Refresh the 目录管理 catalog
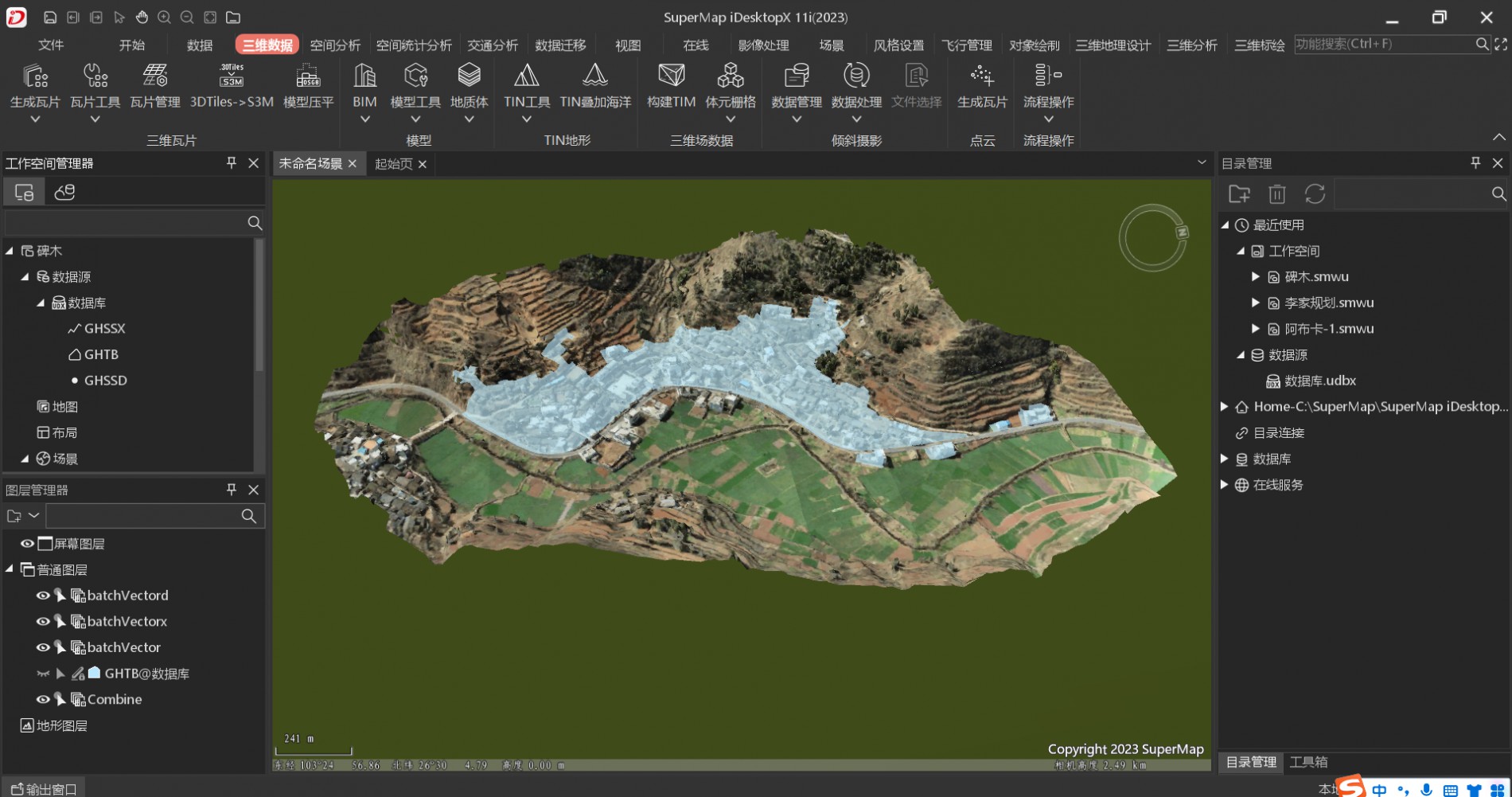This screenshot has height=797, width=1512. [x=1315, y=193]
